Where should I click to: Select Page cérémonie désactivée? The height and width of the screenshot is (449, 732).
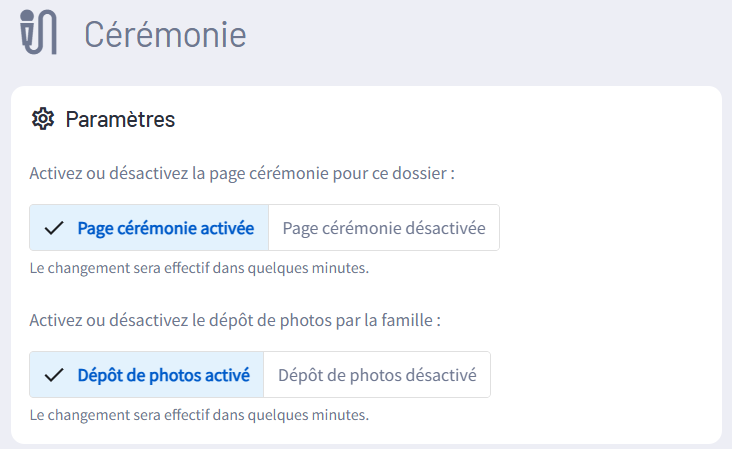[384, 228]
